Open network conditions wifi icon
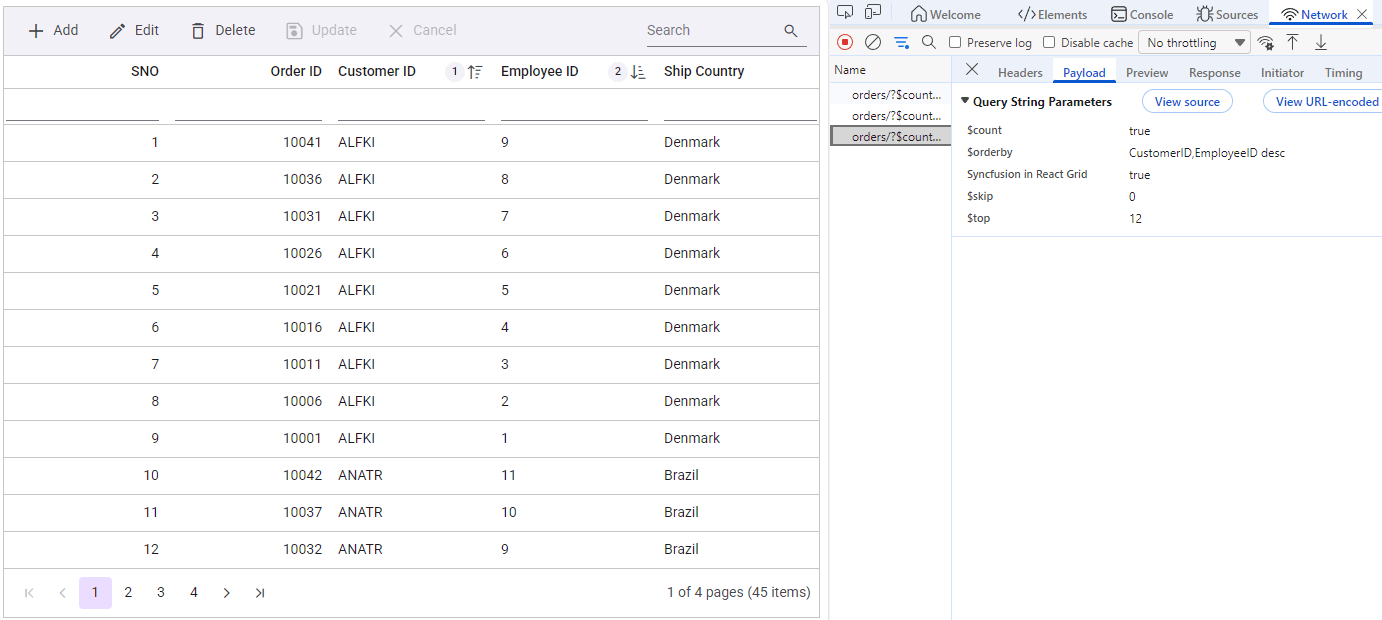 coord(1265,42)
